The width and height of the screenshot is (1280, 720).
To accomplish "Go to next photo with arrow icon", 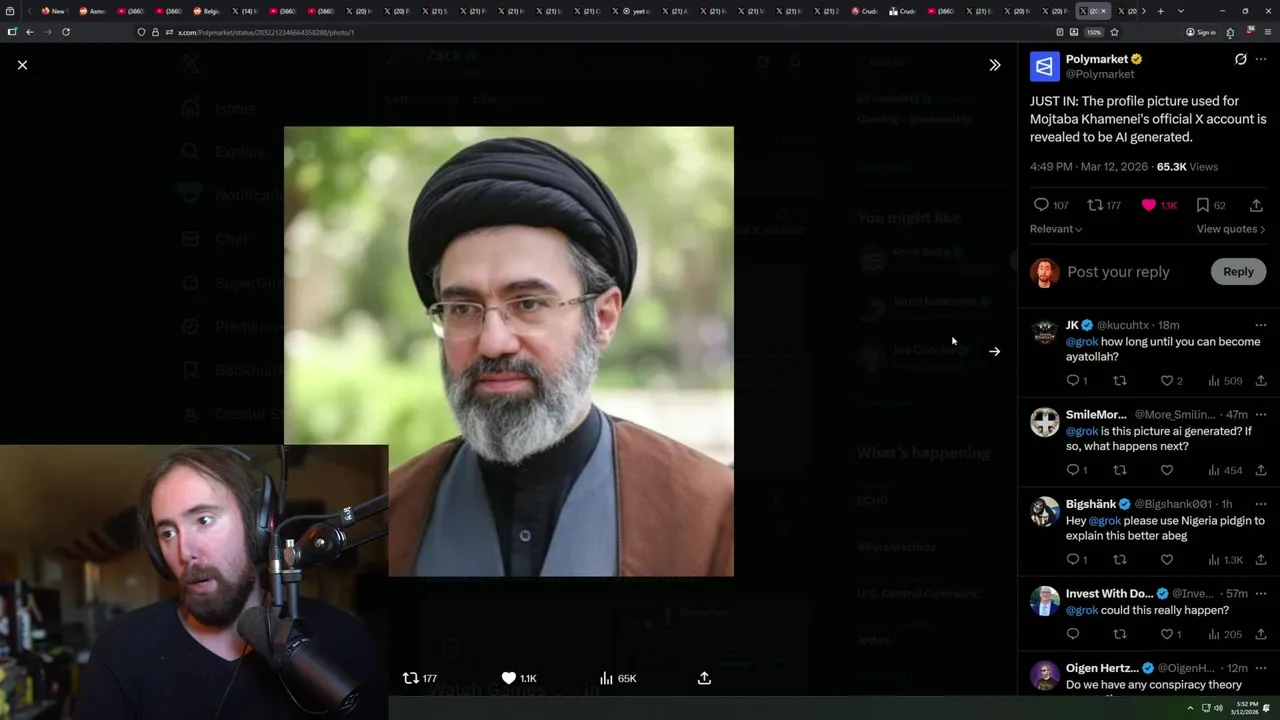I will tap(994, 351).
